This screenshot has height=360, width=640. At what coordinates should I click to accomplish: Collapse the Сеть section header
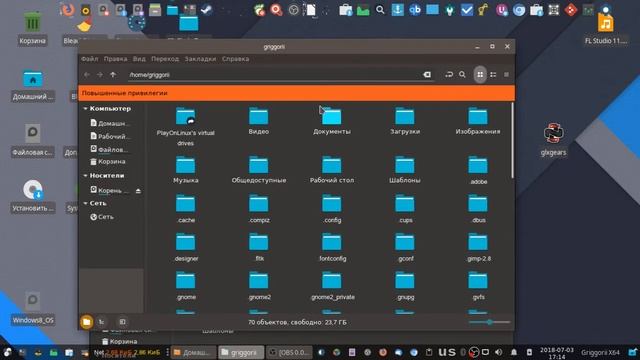[85, 203]
